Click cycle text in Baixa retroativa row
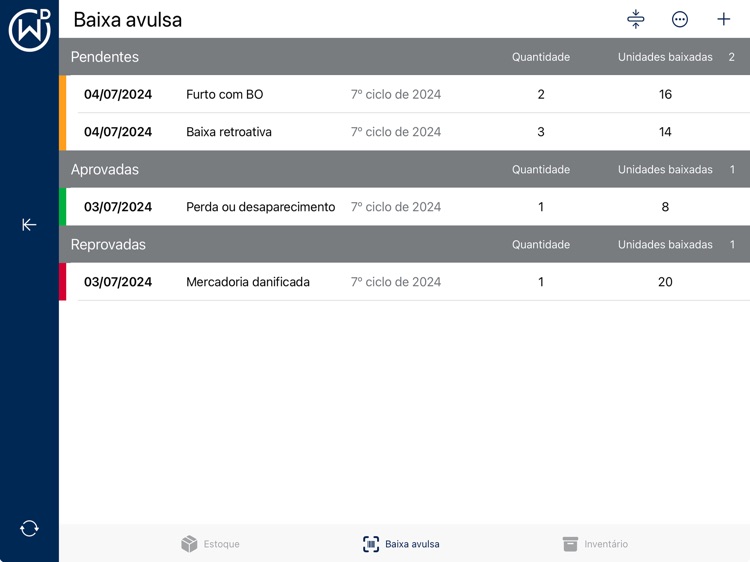Screen dimensions: 750x562 [x=396, y=132]
